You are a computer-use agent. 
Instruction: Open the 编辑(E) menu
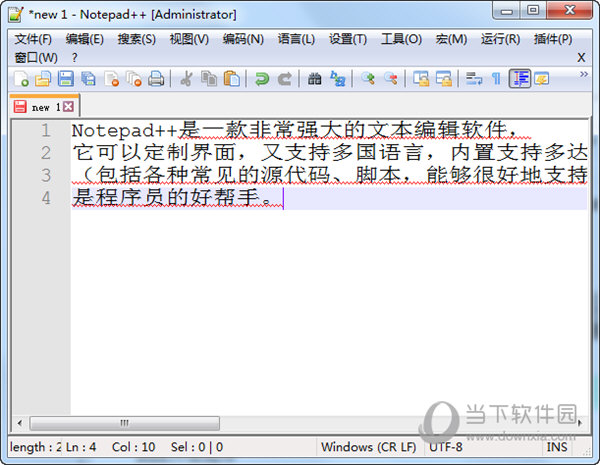[85, 39]
